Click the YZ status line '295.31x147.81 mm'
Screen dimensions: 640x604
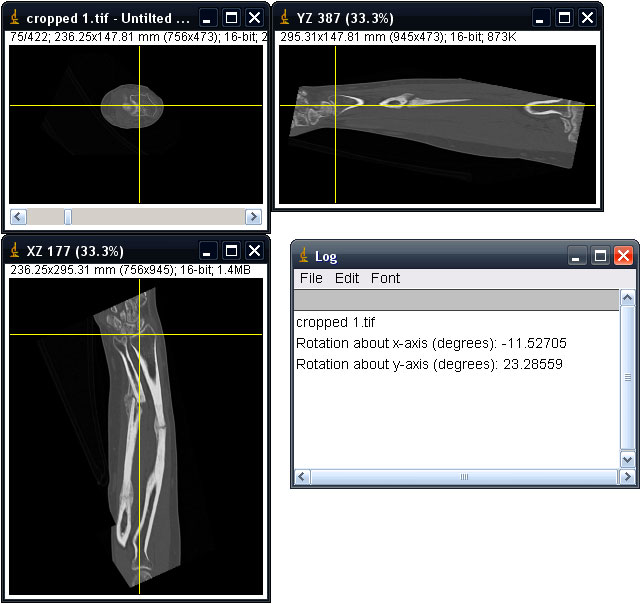(x=398, y=37)
